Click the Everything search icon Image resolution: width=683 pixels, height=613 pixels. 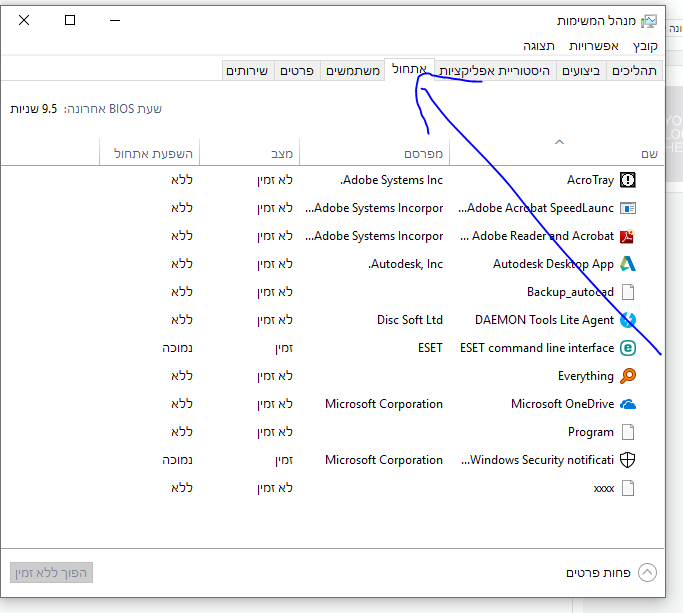[628, 376]
